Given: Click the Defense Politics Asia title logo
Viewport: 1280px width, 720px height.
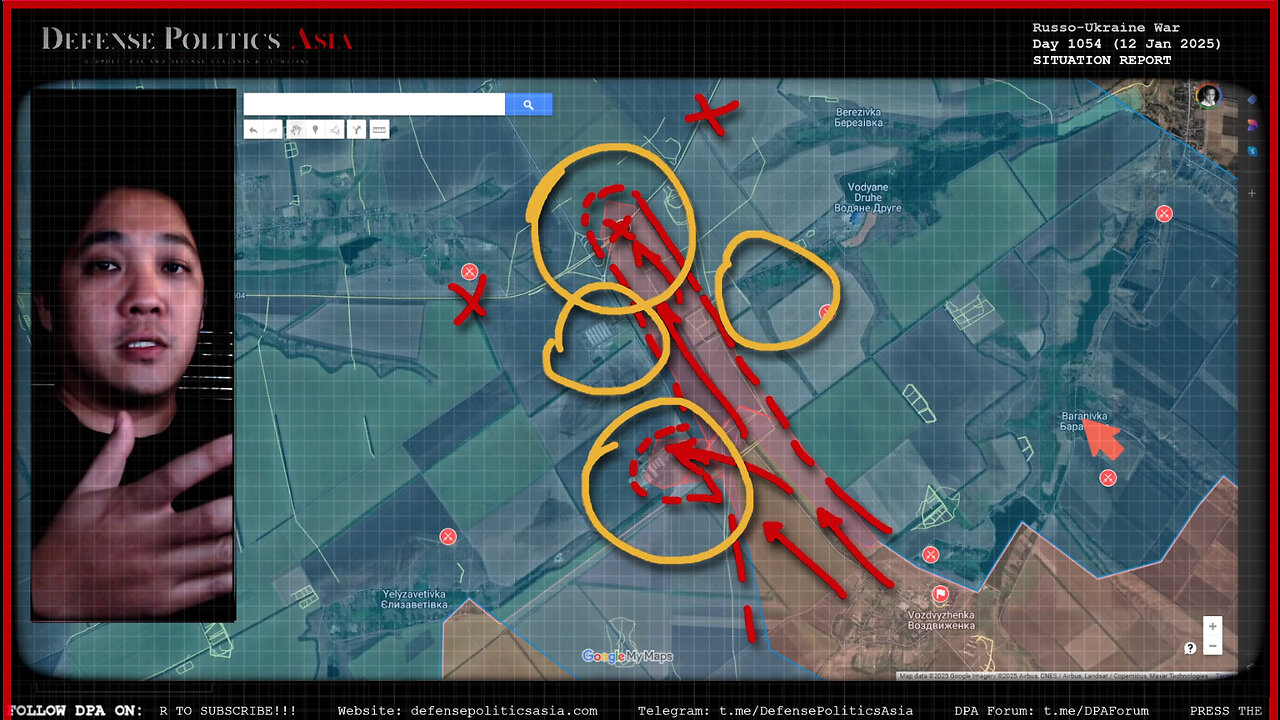Looking at the screenshot, I should pyautogui.click(x=197, y=41).
